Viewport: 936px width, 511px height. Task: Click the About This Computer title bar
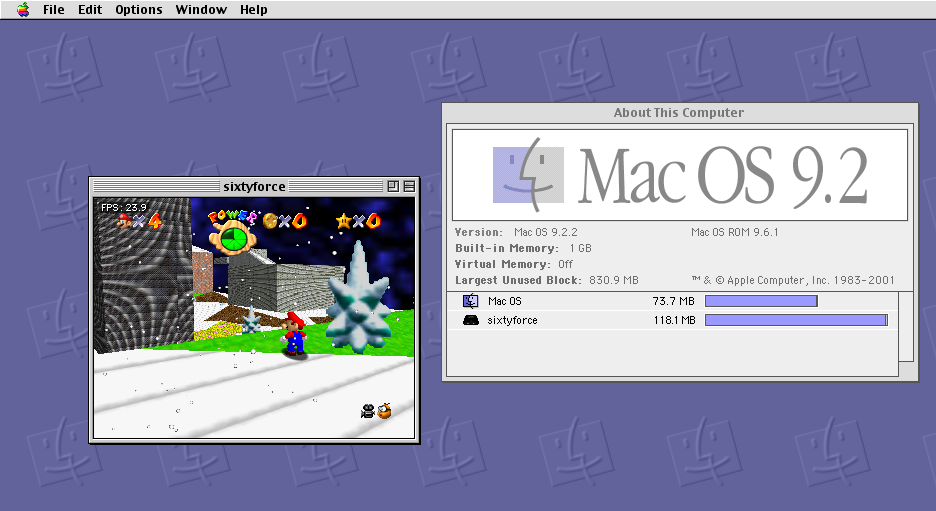click(679, 112)
